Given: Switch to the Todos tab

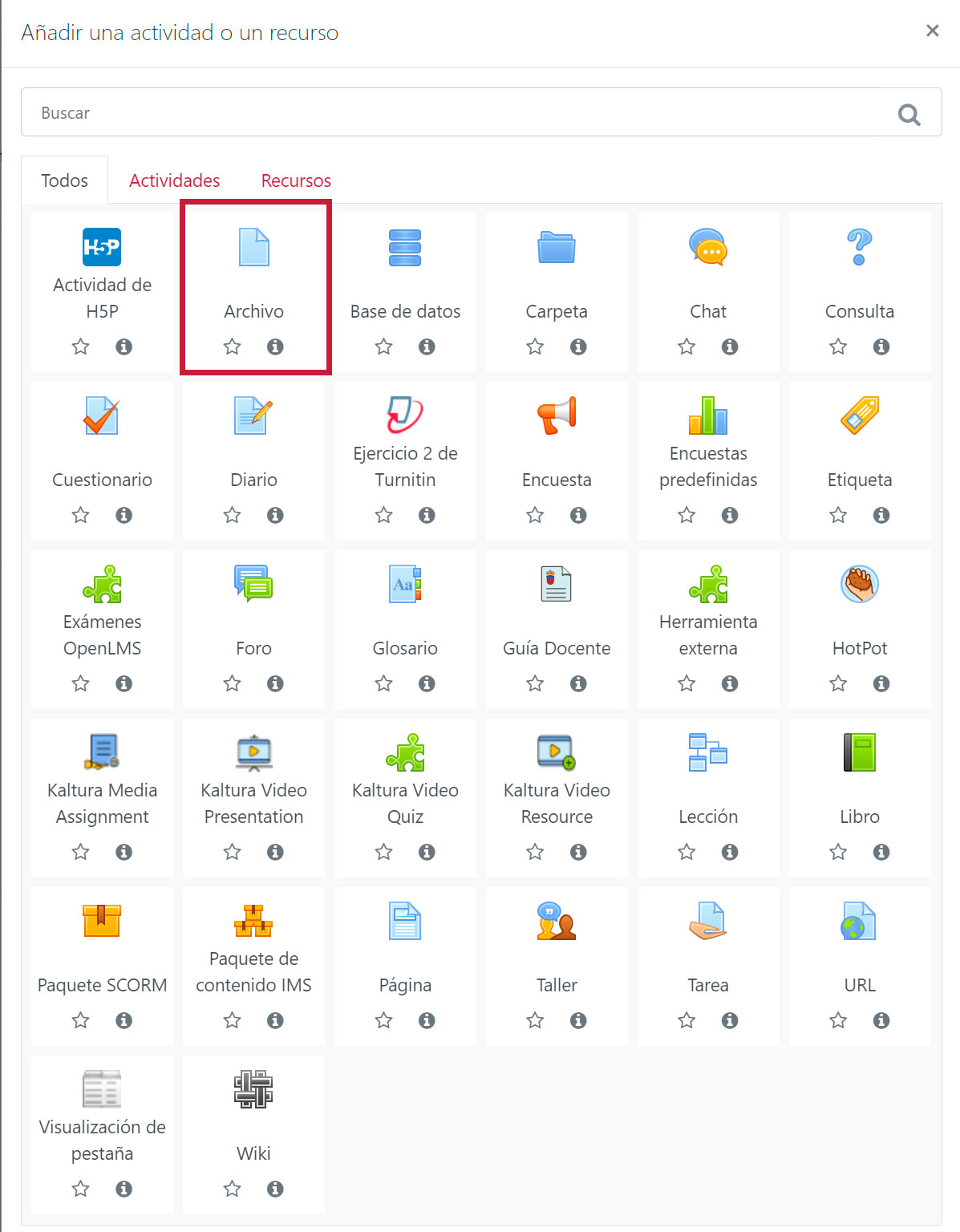Looking at the screenshot, I should pyautogui.click(x=64, y=180).
